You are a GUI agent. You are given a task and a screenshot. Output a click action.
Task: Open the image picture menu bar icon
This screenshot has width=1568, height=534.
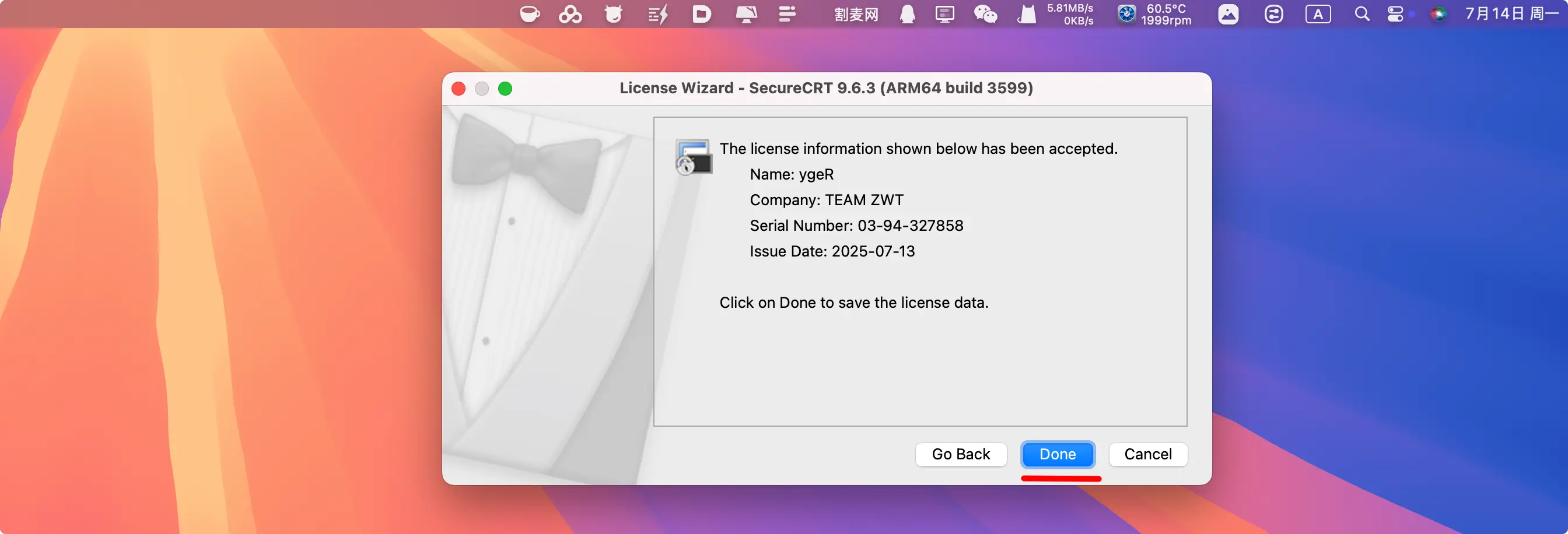pos(1228,14)
